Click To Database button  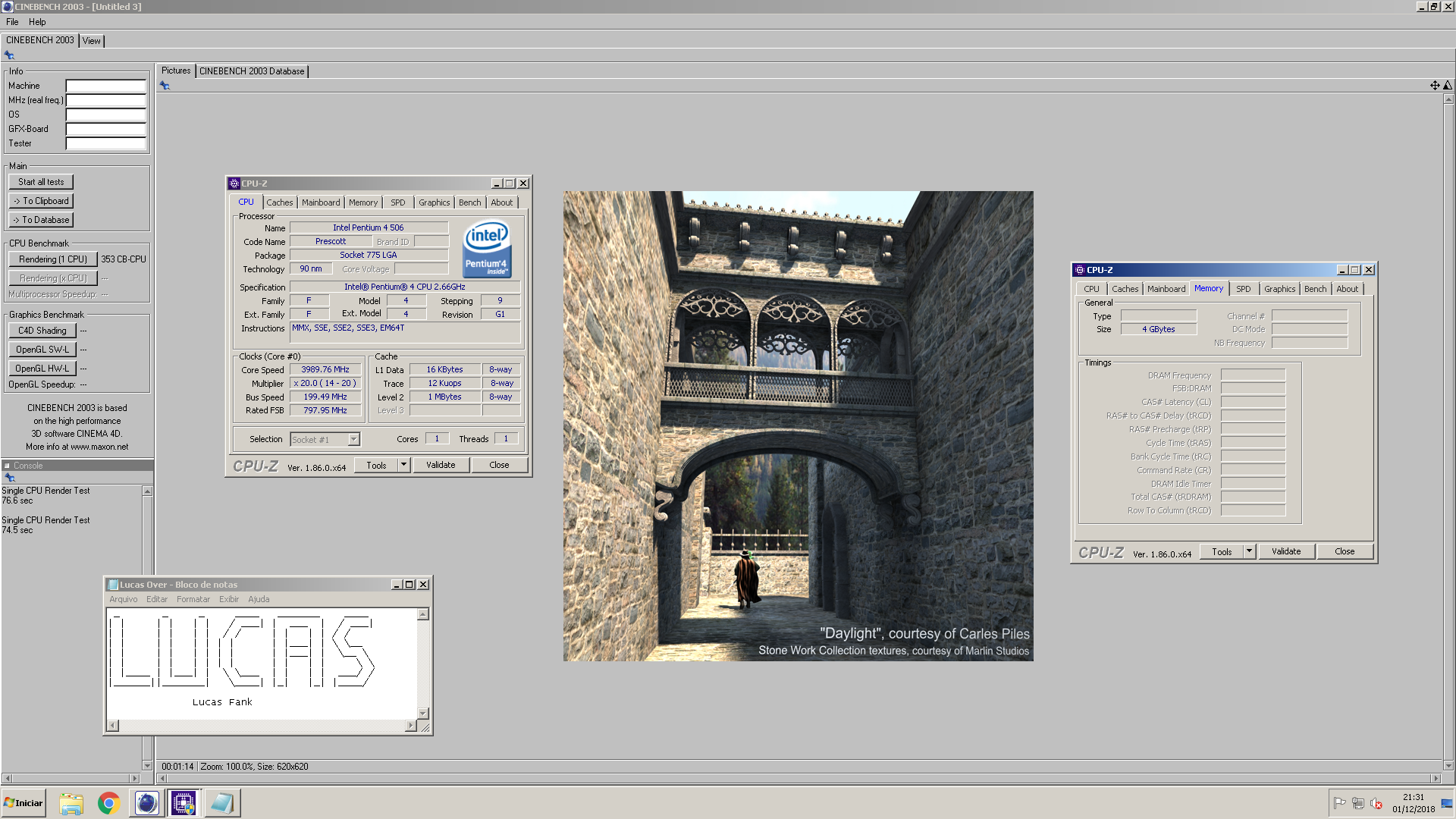[41, 220]
